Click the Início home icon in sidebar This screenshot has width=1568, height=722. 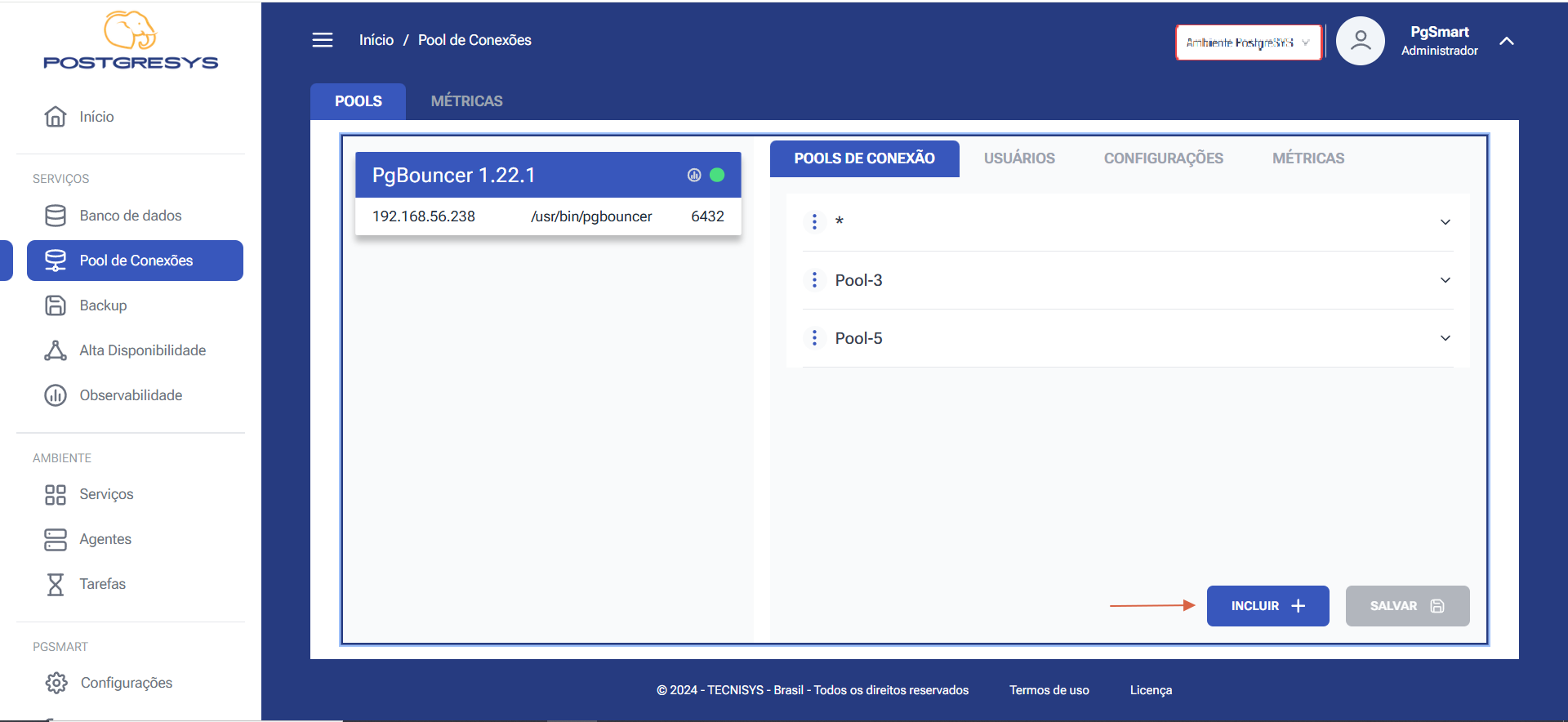tap(56, 117)
